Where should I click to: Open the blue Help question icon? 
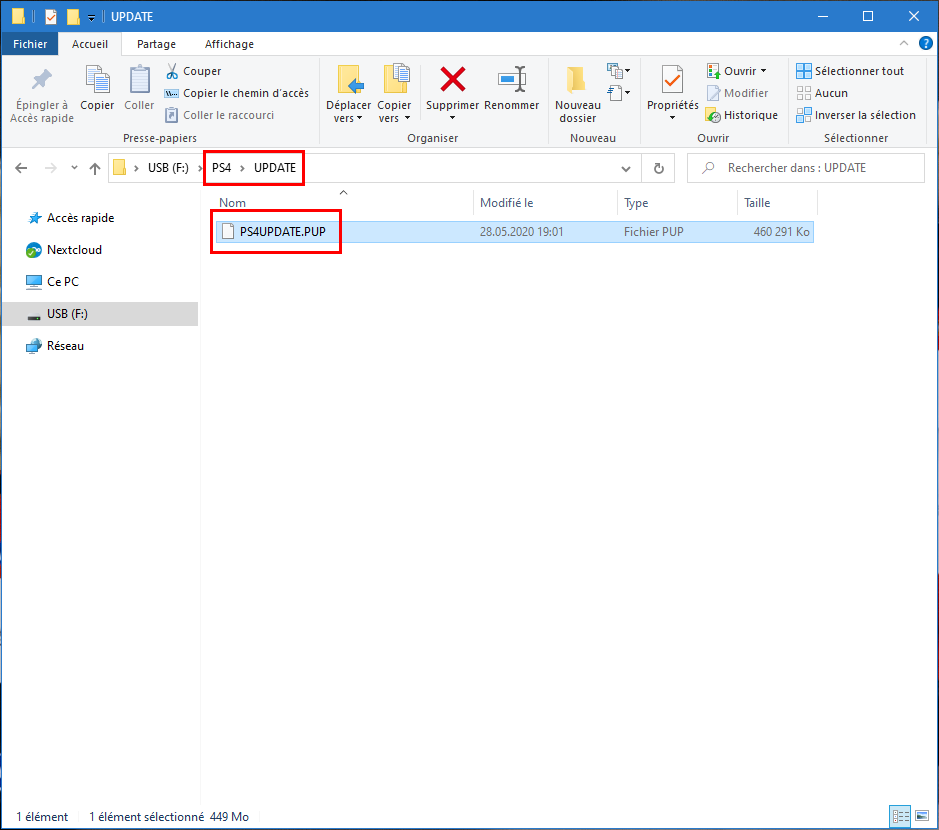(925, 43)
